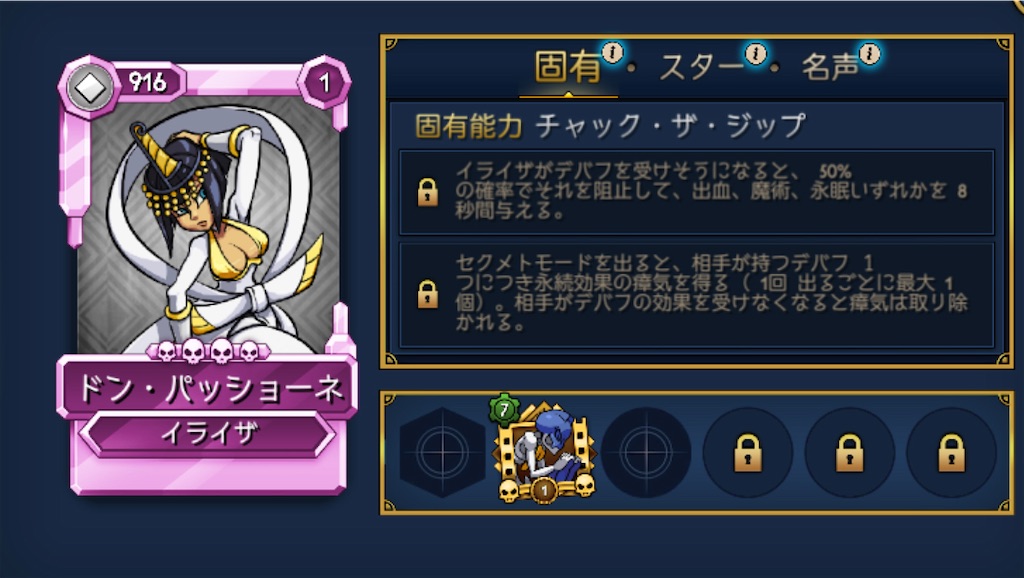The height and width of the screenshot is (578, 1024).
Task: Click the last locked move slot
Action: point(952,452)
